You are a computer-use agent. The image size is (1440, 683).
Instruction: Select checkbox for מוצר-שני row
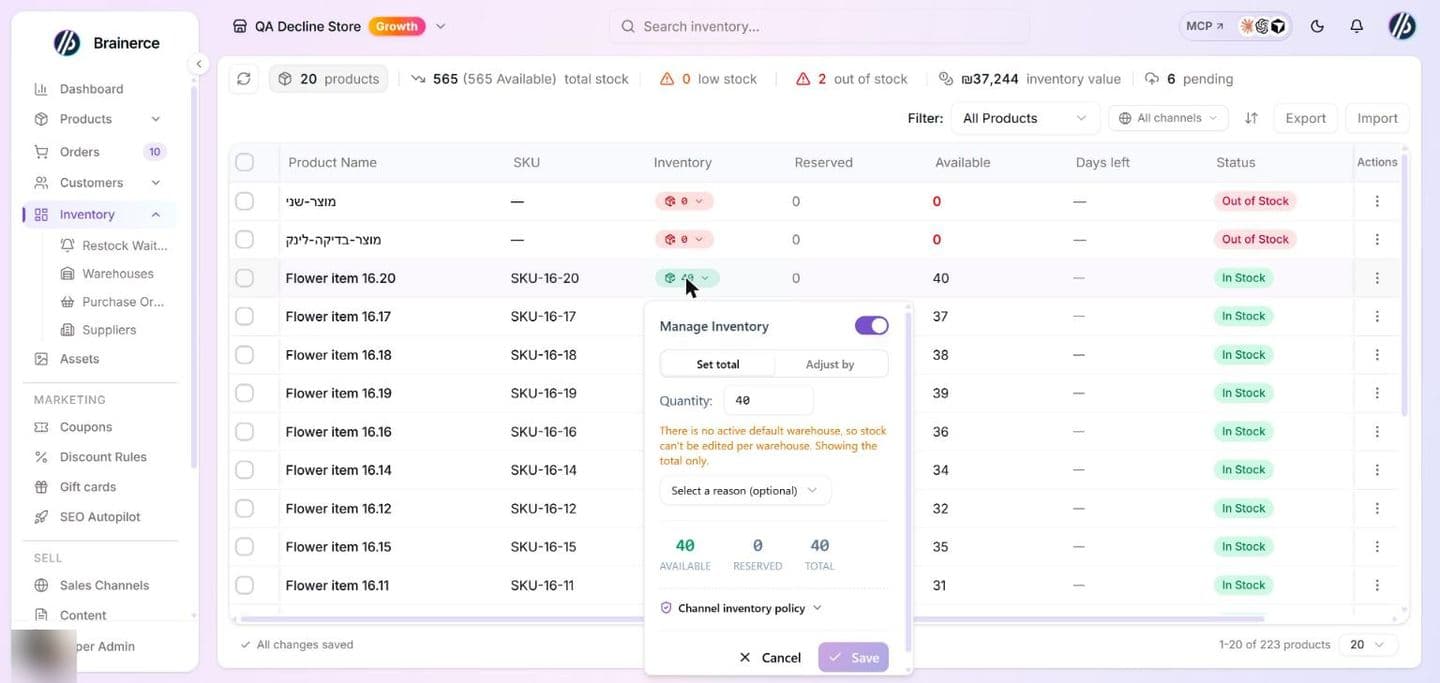pyautogui.click(x=245, y=201)
